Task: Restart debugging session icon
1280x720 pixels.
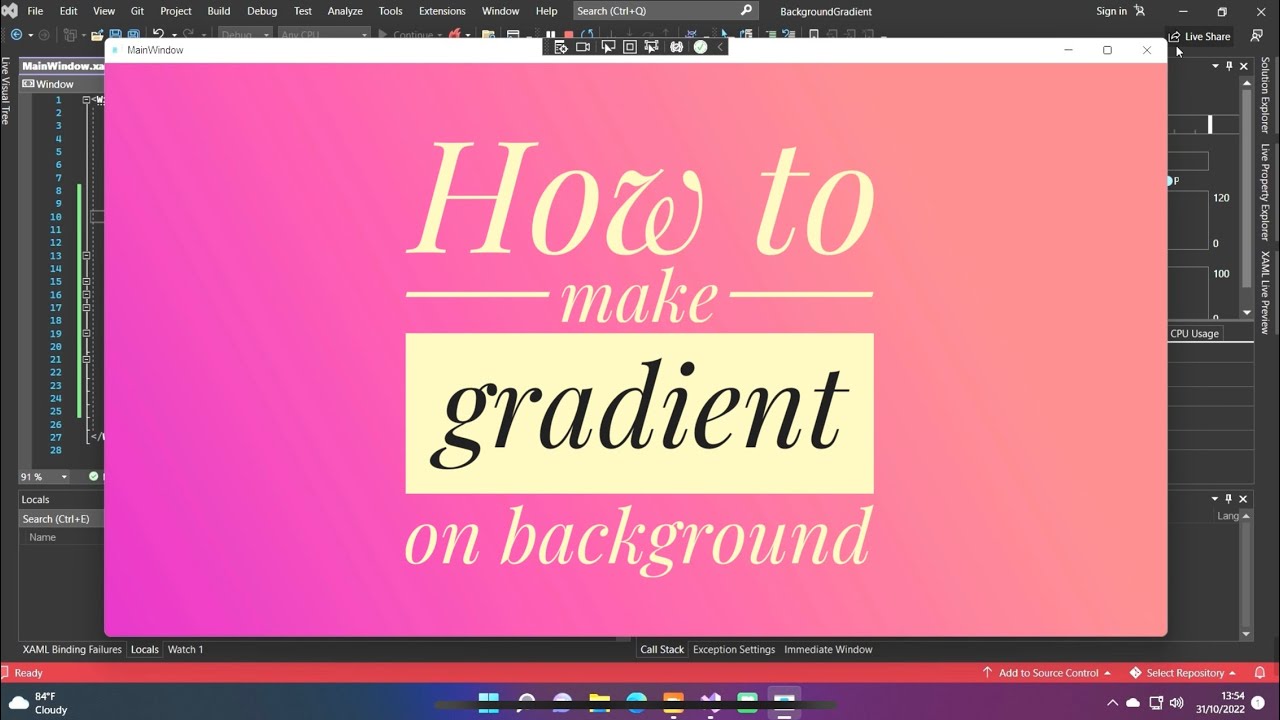Action: point(587,34)
